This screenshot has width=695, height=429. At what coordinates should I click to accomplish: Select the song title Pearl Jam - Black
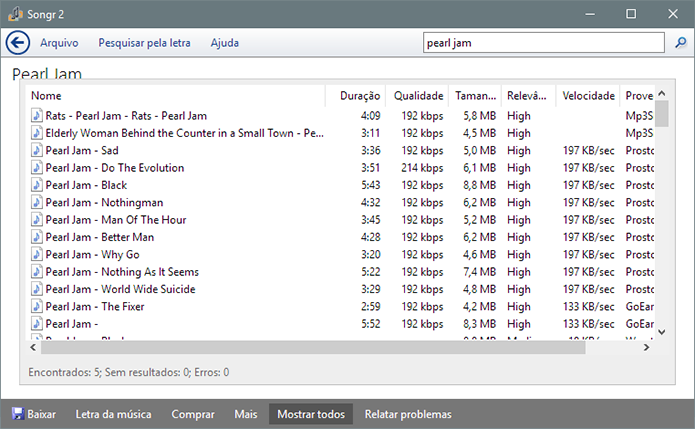86,185
